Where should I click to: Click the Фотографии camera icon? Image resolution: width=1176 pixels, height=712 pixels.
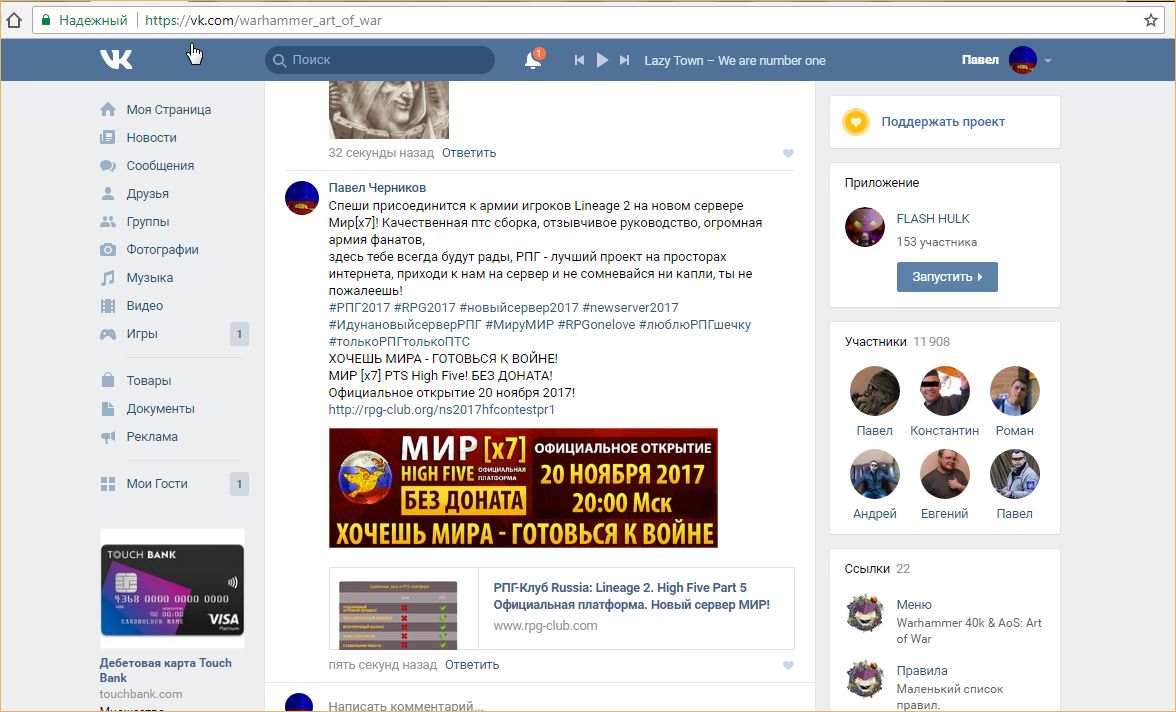[x=108, y=250]
